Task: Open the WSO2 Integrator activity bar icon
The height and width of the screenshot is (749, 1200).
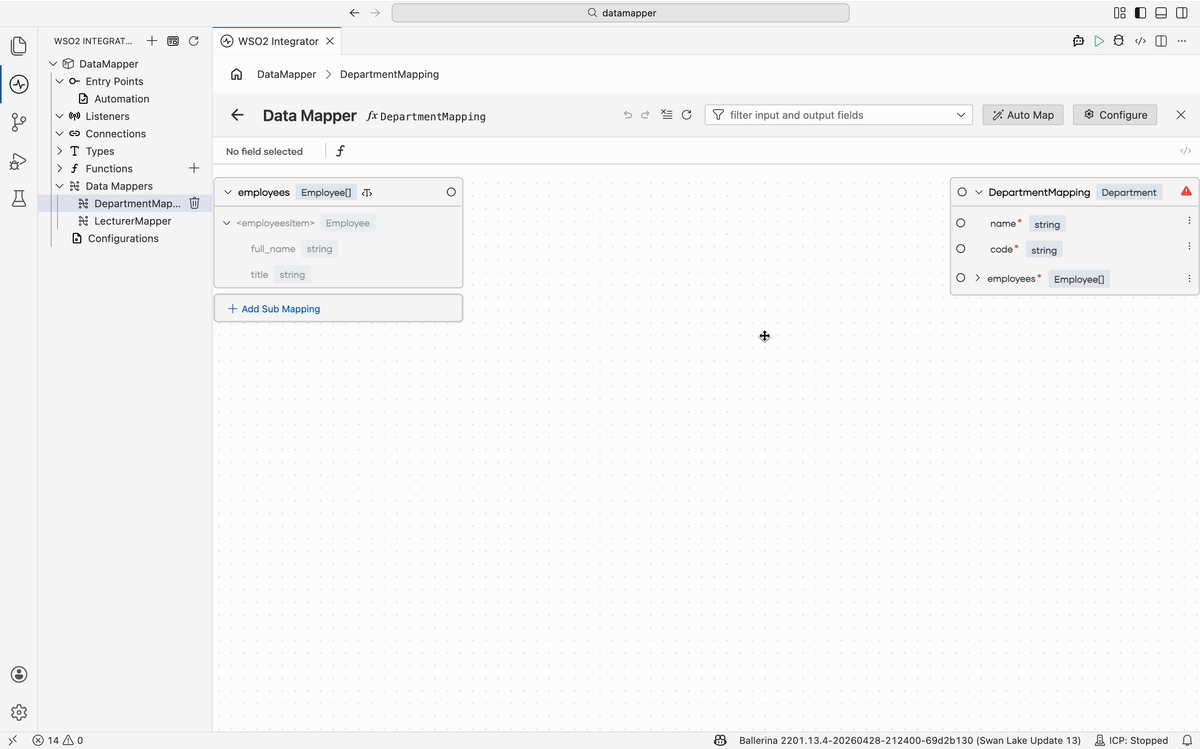Action: (18, 84)
